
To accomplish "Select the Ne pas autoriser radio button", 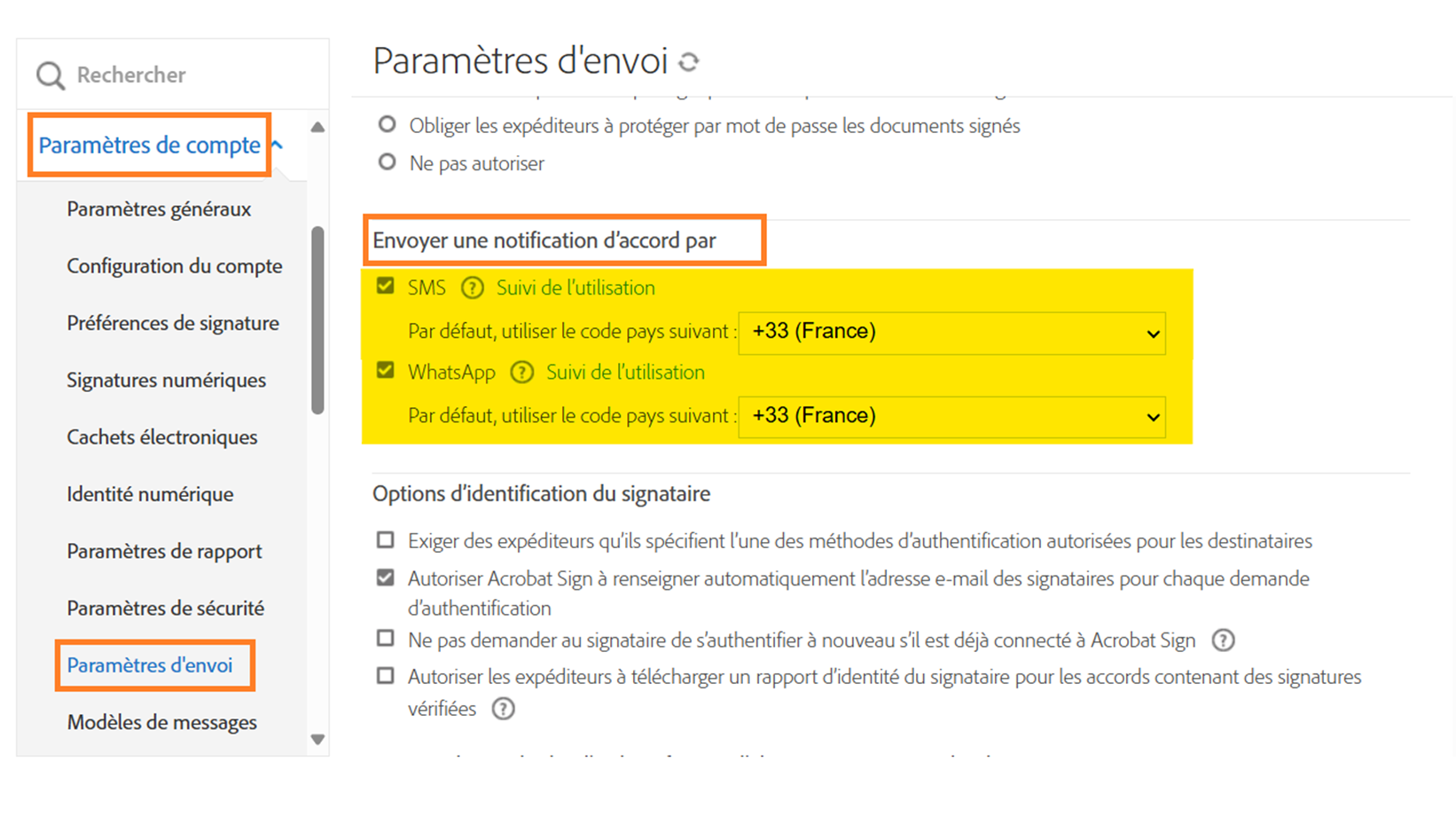I will [386, 161].
